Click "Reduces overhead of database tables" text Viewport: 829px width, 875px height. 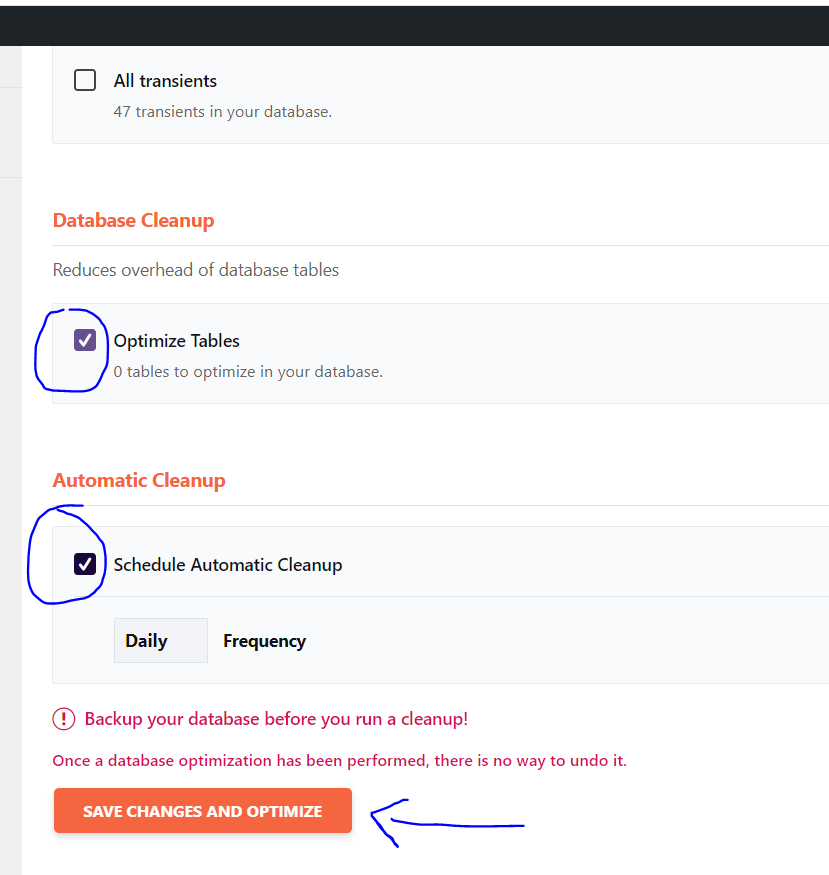(196, 270)
